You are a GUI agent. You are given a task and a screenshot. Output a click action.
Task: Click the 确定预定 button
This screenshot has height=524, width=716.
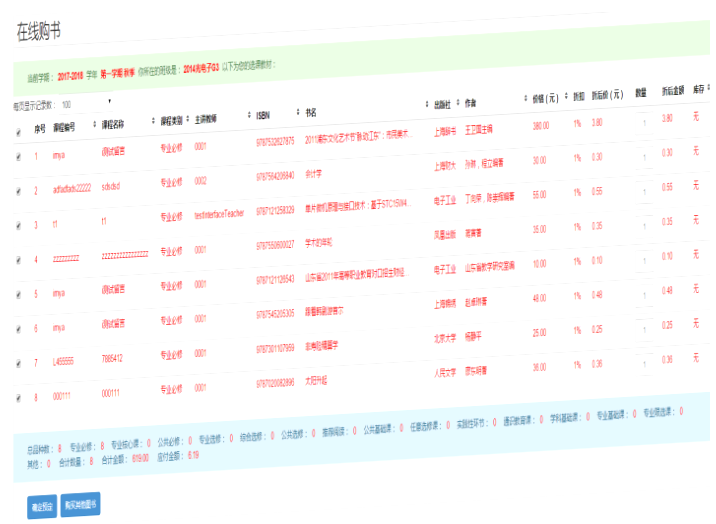click(x=42, y=506)
